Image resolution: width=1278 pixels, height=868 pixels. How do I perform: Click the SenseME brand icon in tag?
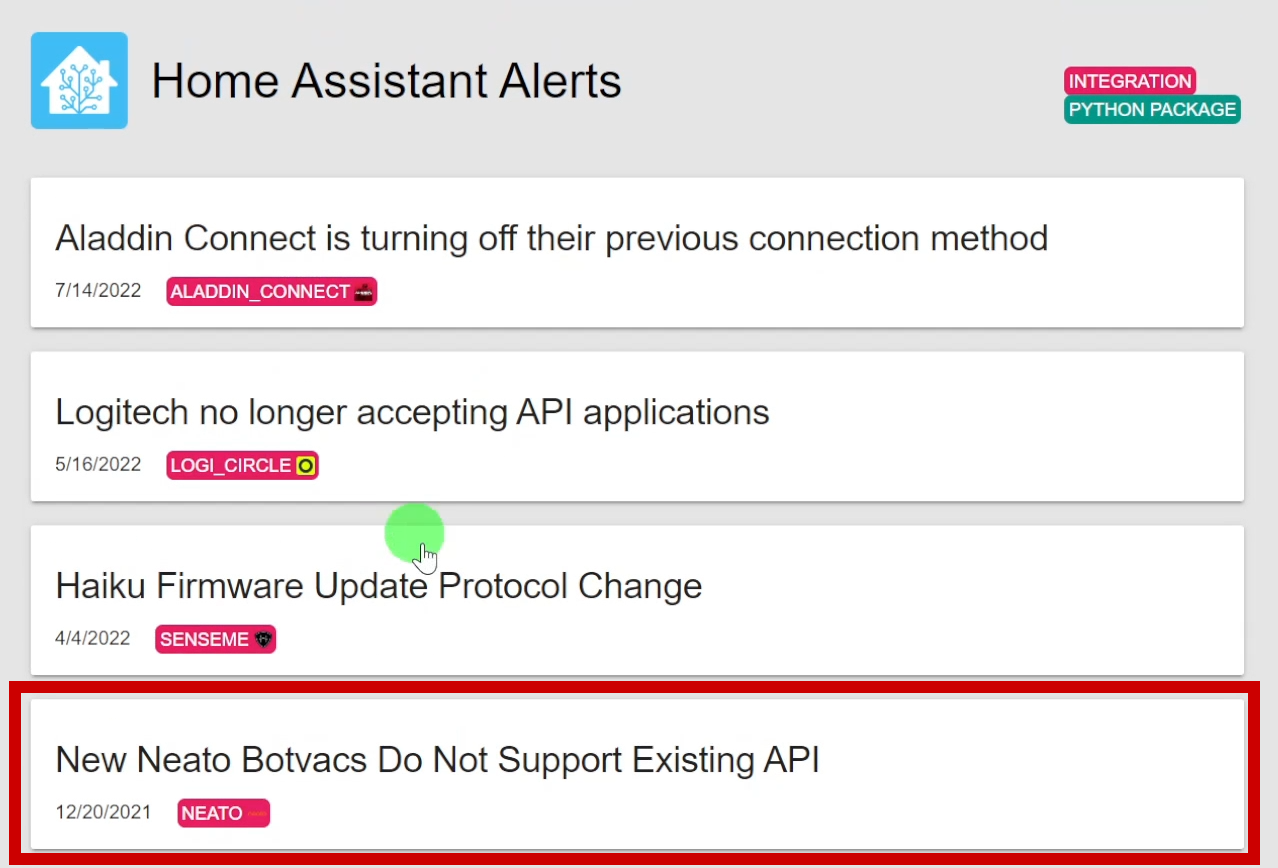(263, 639)
